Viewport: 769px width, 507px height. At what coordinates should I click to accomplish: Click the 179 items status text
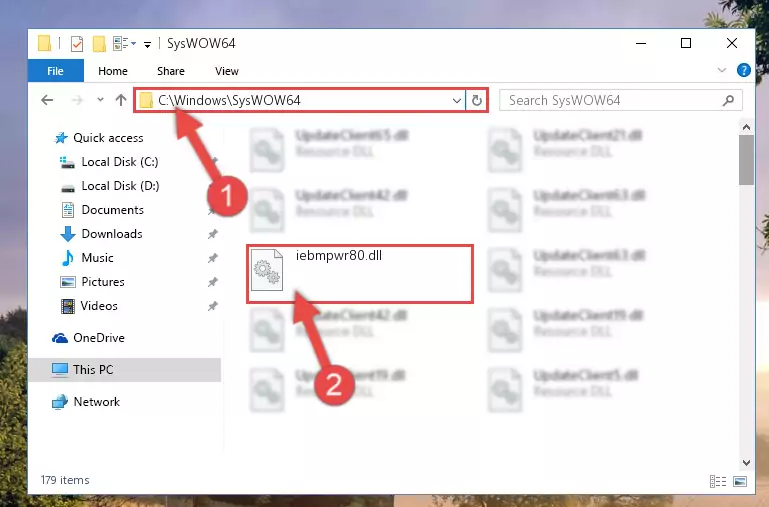(65, 480)
